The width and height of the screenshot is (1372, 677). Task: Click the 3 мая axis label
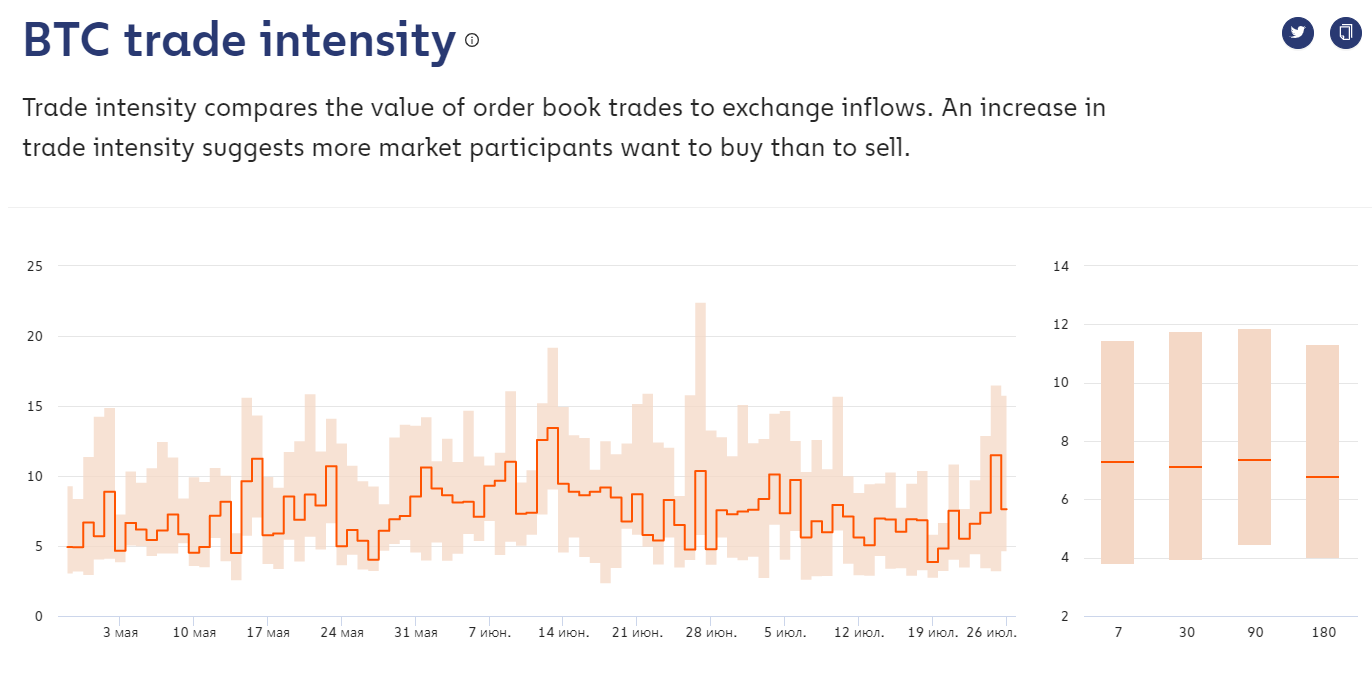coord(121,631)
